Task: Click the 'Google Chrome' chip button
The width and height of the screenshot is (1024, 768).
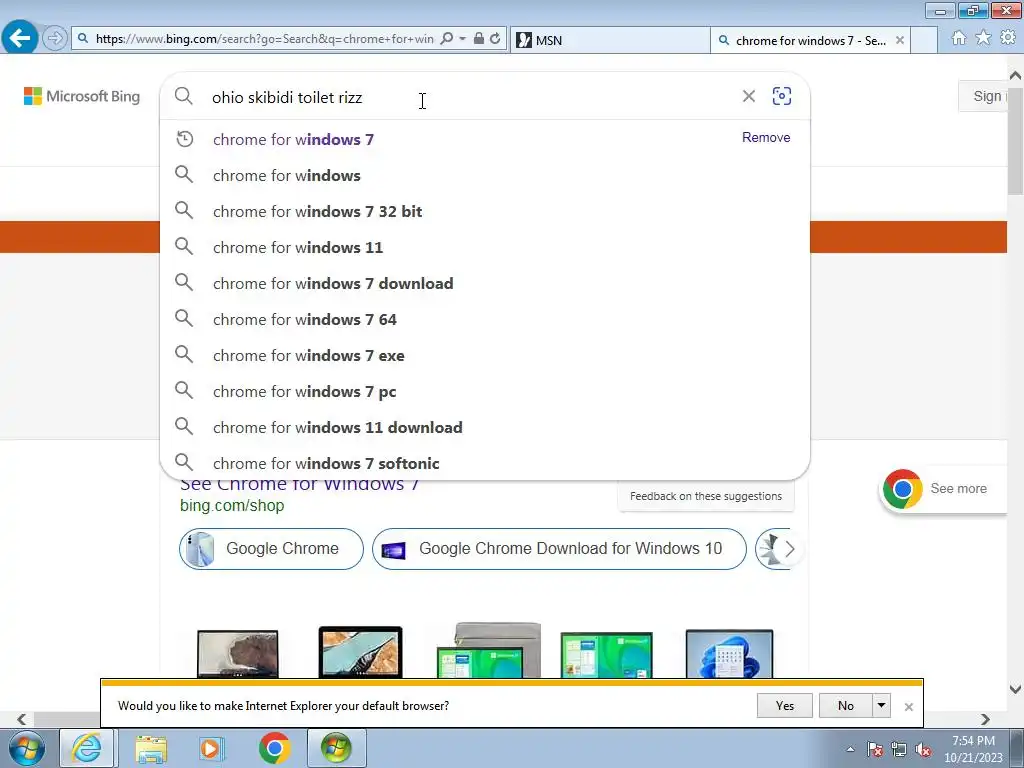Action: (x=271, y=549)
